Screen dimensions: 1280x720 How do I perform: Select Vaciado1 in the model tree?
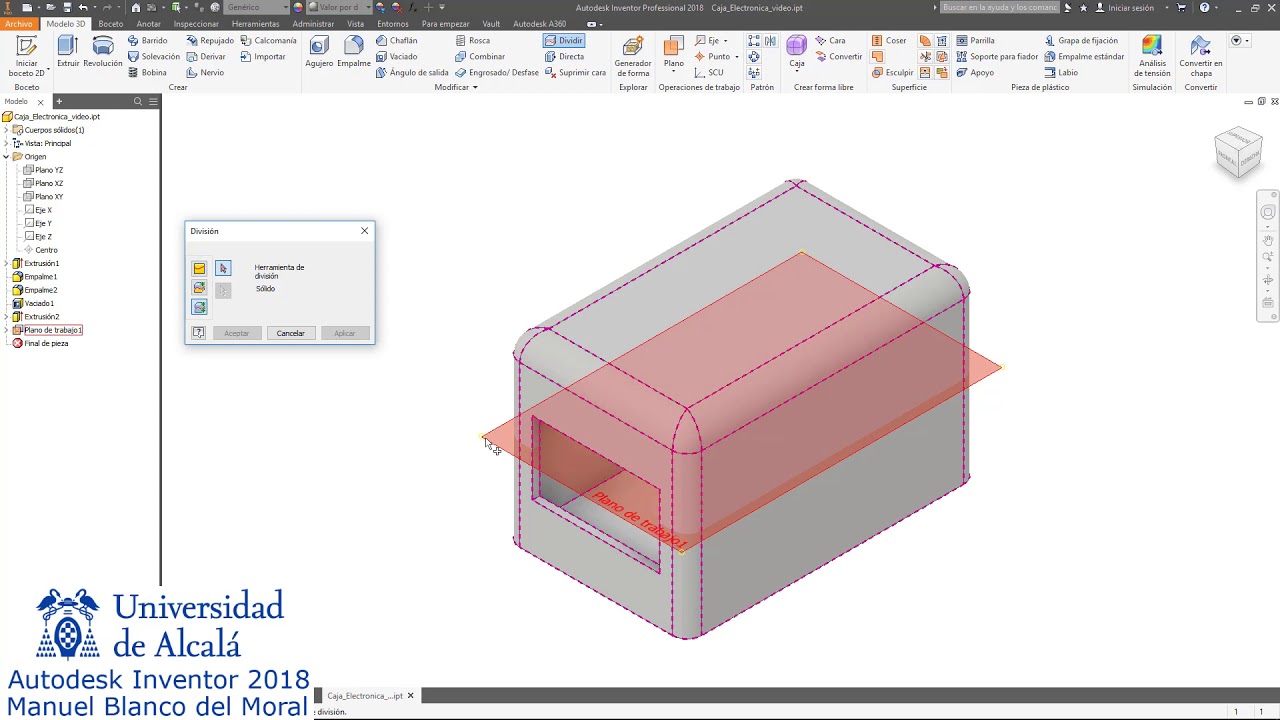33,303
